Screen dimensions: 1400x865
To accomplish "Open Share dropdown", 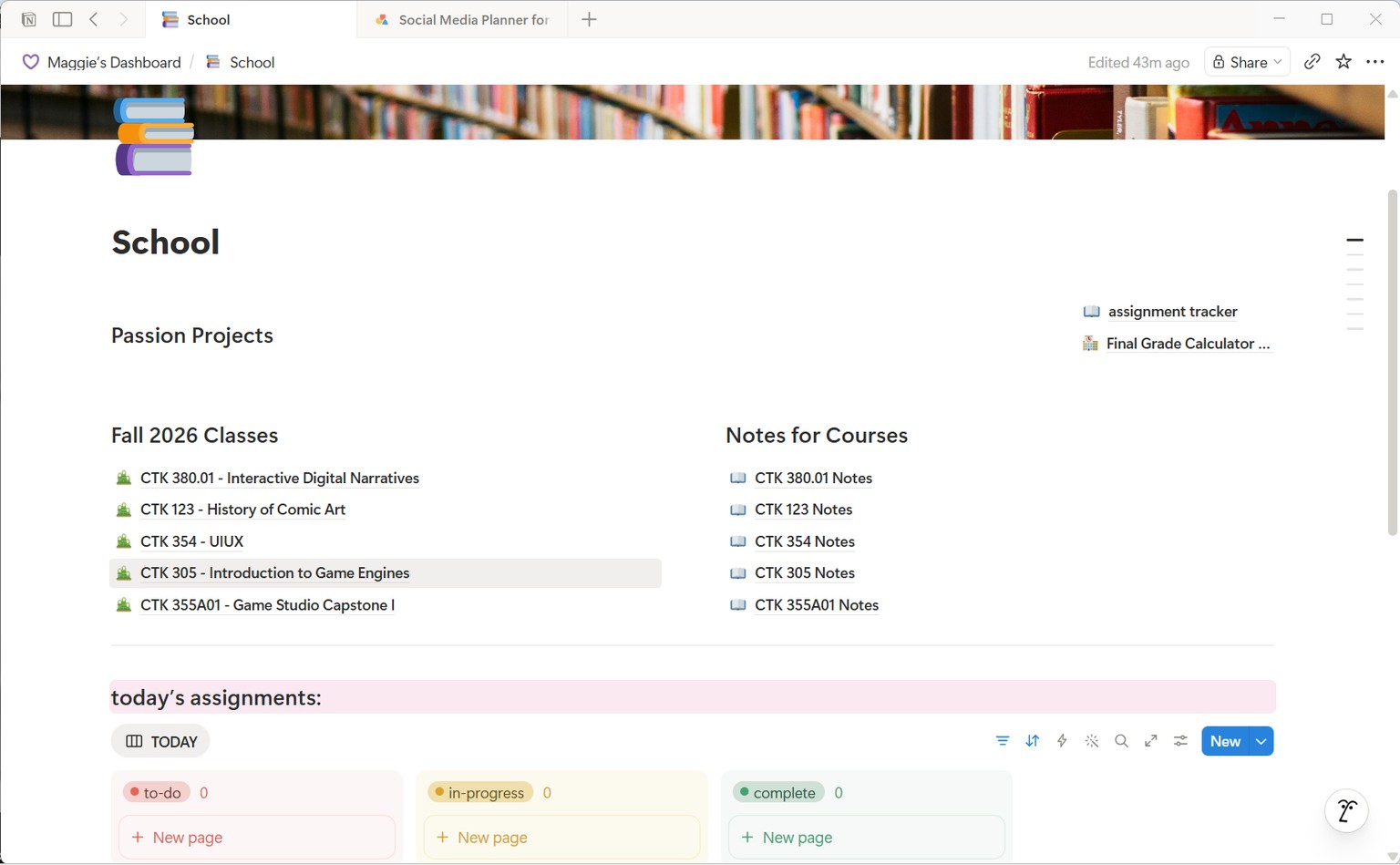I will (1247, 62).
